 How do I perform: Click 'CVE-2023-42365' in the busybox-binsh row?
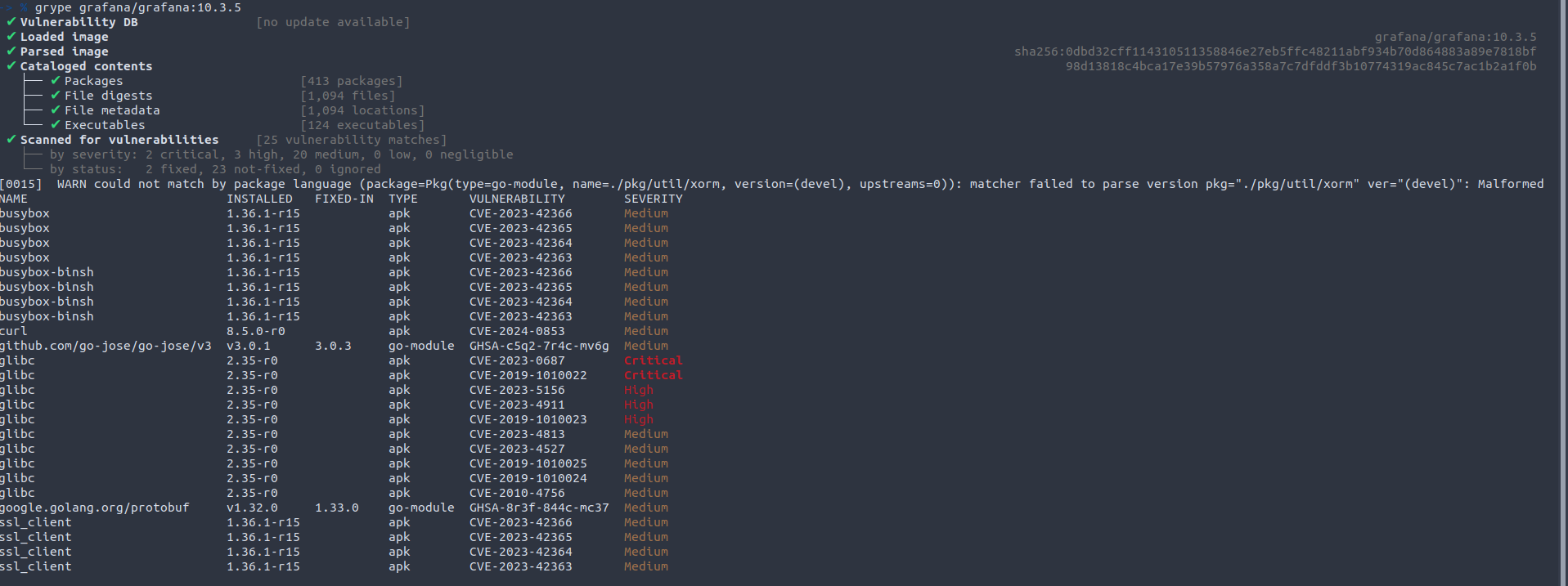(521, 287)
